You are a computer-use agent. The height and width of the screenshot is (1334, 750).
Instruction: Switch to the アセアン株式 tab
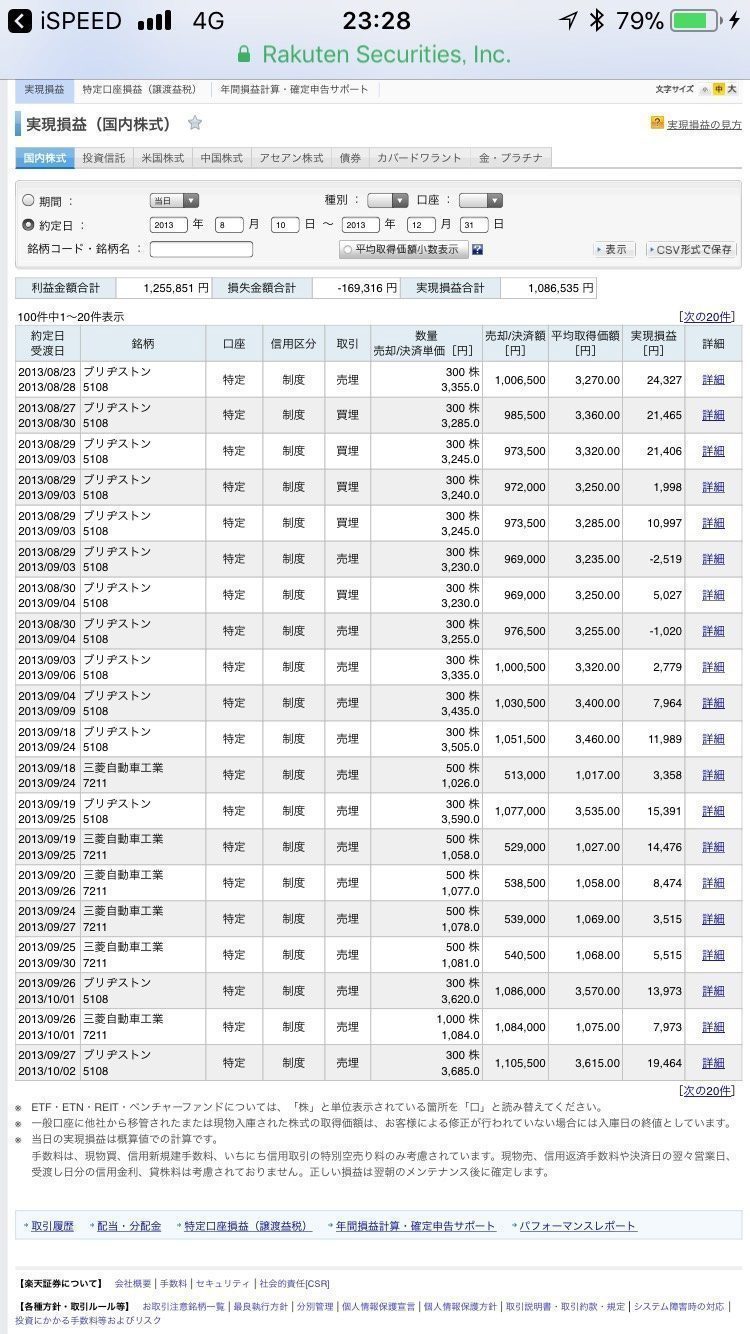(x=291, y=158)
